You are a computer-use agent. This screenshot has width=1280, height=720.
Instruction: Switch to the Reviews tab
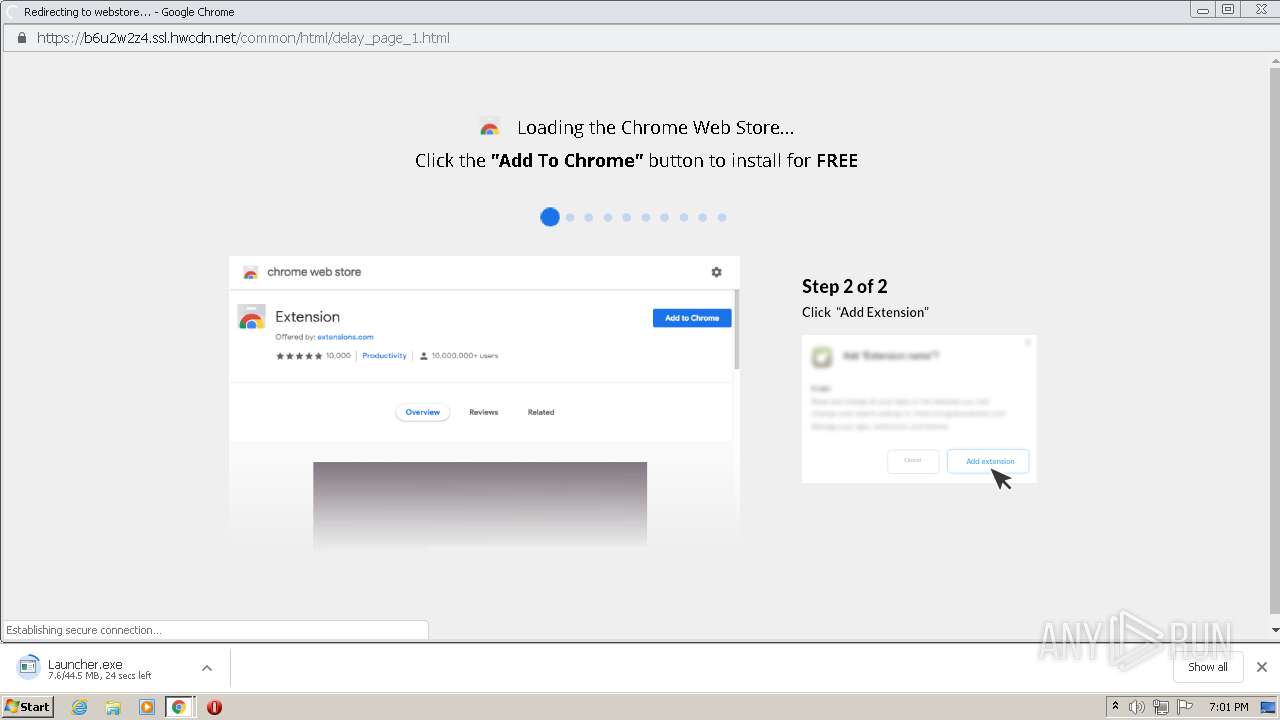tap(484, 412)
